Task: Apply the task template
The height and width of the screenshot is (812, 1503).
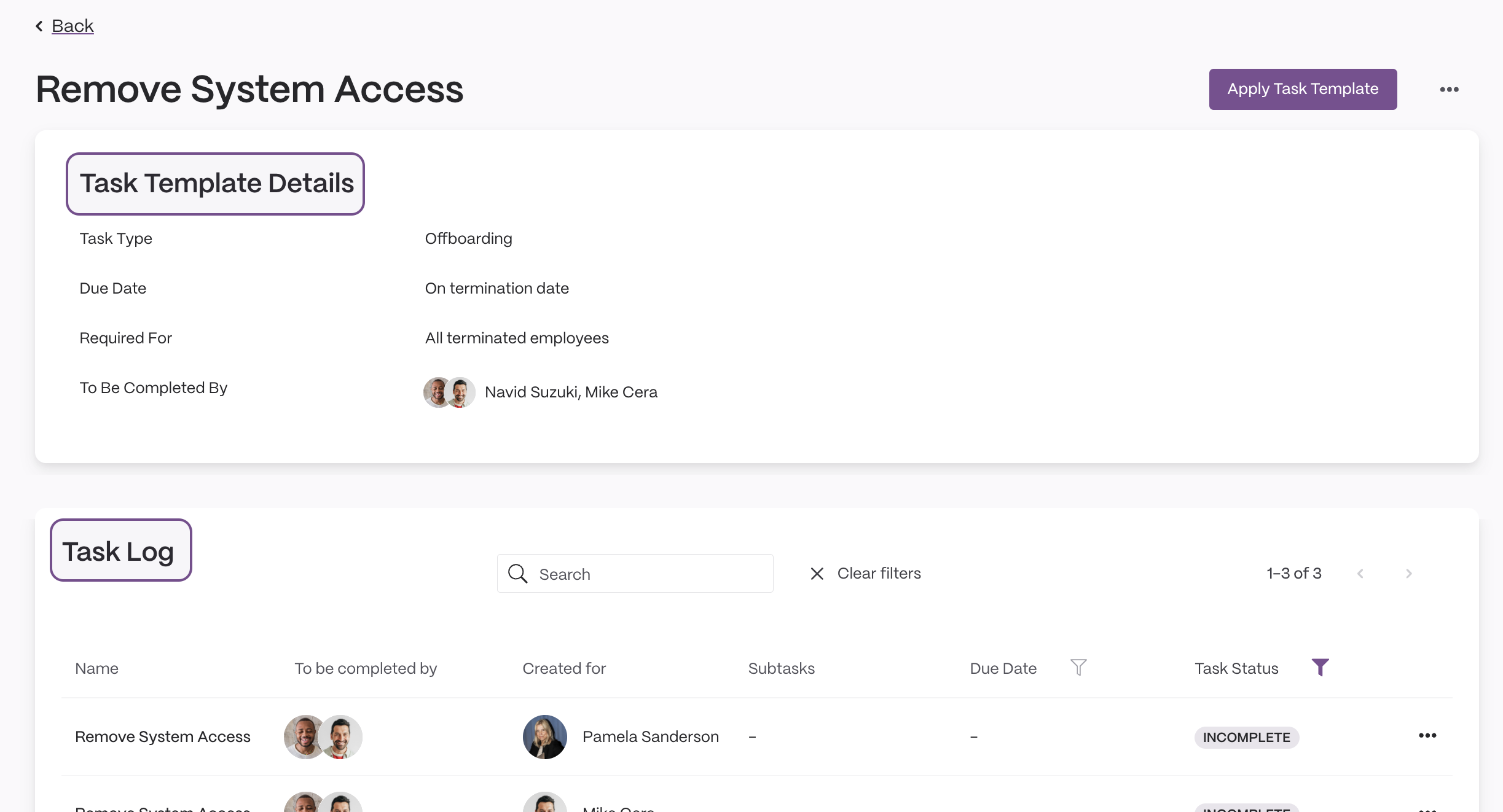Action: (x=1303, y=89)
